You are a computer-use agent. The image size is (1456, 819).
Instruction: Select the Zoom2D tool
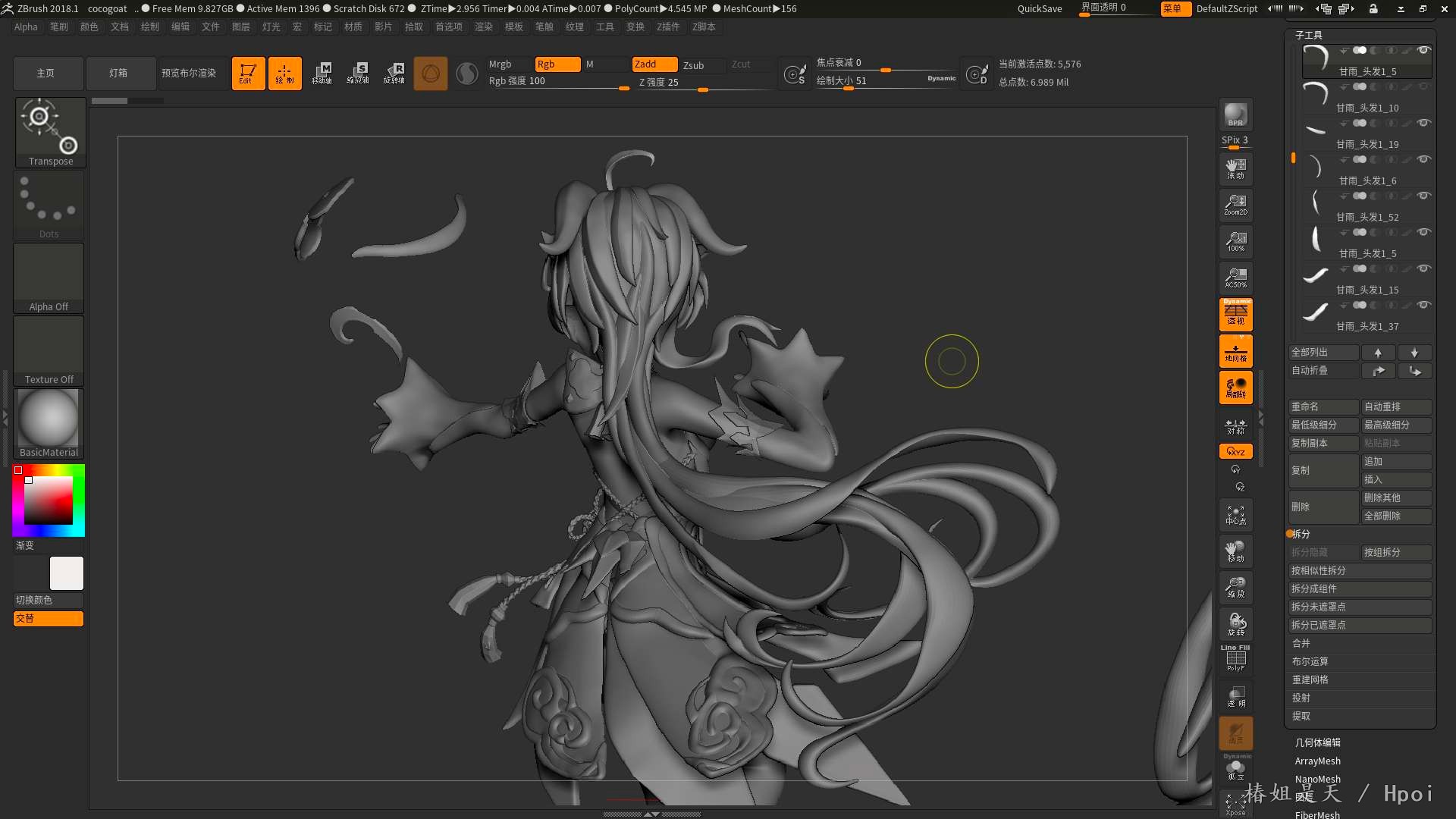click(1235, 205)
